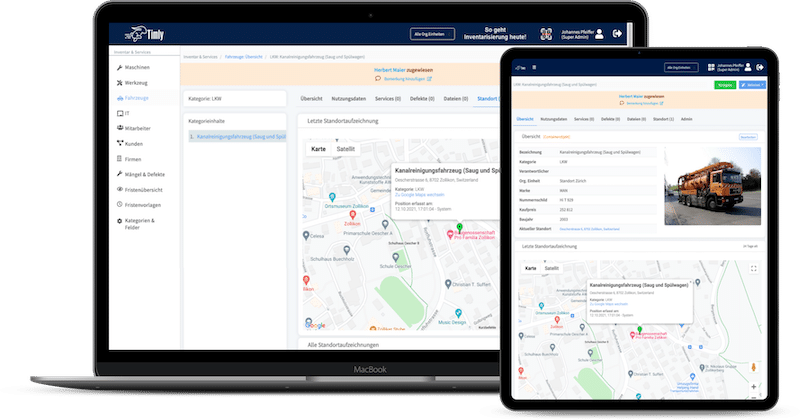Tap green vehicle marker on tablet map

[x=639, y=330]
